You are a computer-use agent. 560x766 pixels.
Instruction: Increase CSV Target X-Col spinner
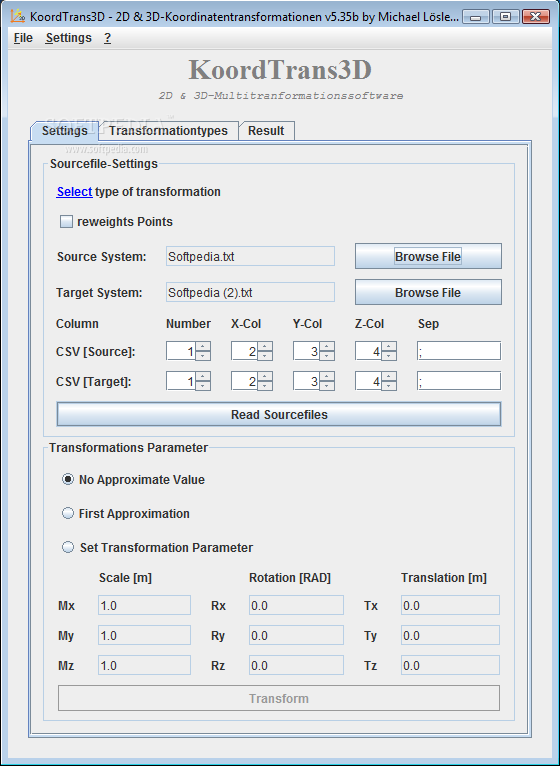tap(265, 376)
